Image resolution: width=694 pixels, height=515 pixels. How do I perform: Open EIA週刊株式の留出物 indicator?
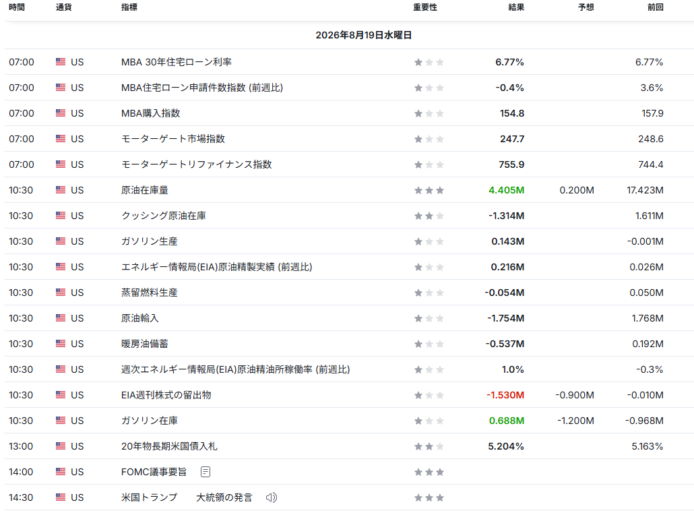166,395
